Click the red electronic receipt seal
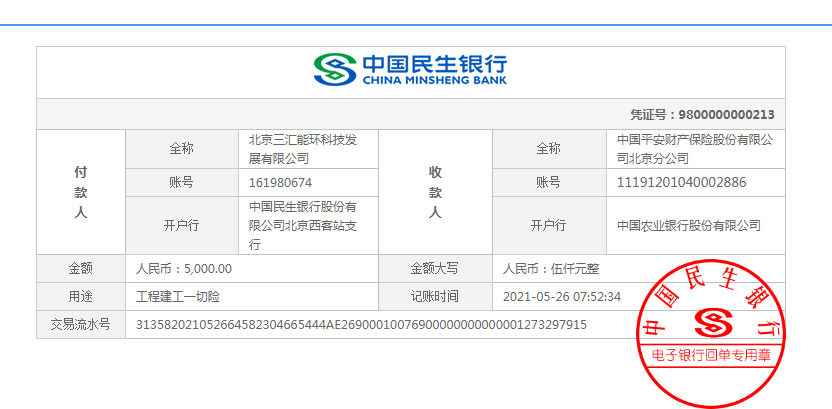Screen dimensions: 832x409 (710, 334)
